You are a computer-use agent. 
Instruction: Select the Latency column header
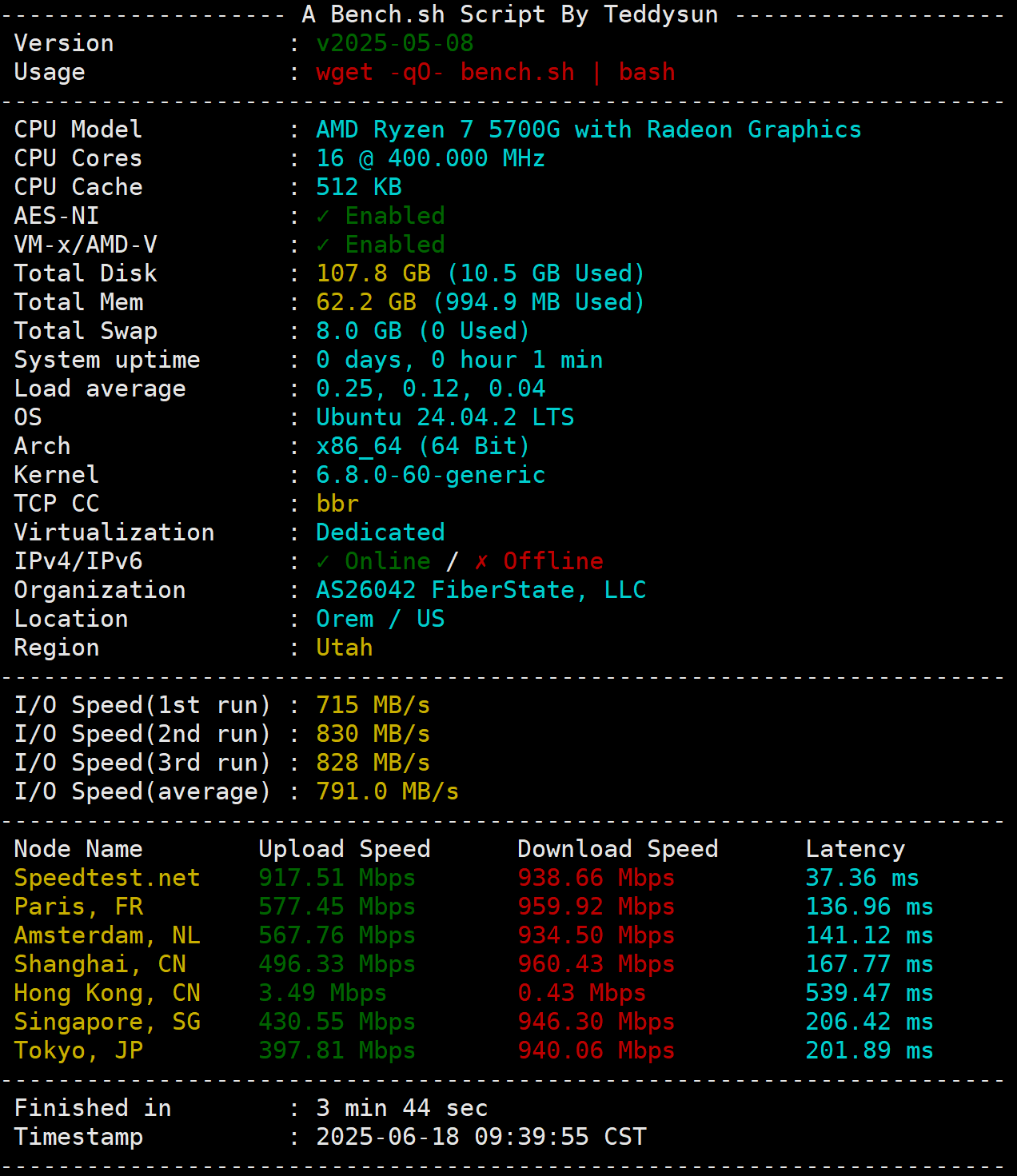click(x=855, y=848)
